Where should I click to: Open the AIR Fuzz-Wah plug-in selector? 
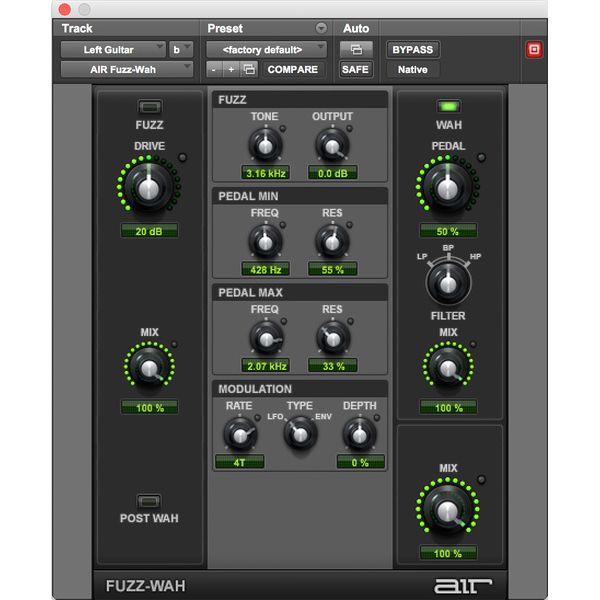pos(127,70)
